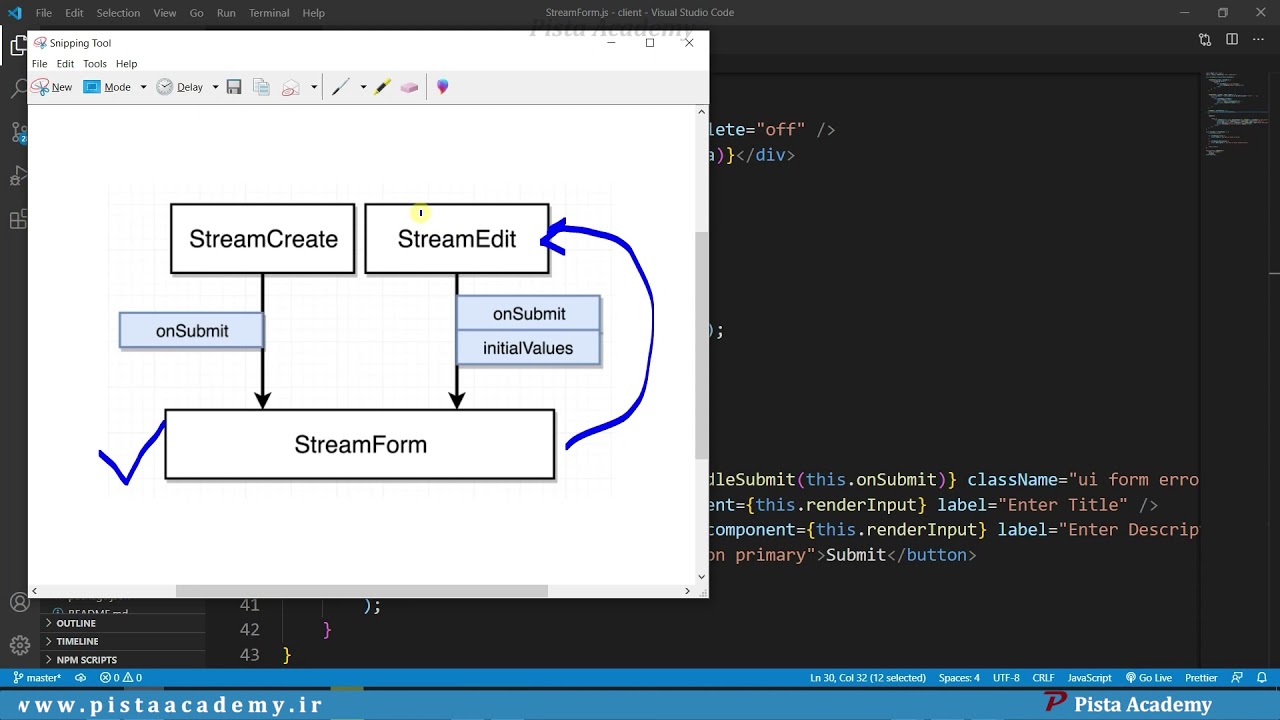Open VS Code Terminal menu

click(269, 13)
